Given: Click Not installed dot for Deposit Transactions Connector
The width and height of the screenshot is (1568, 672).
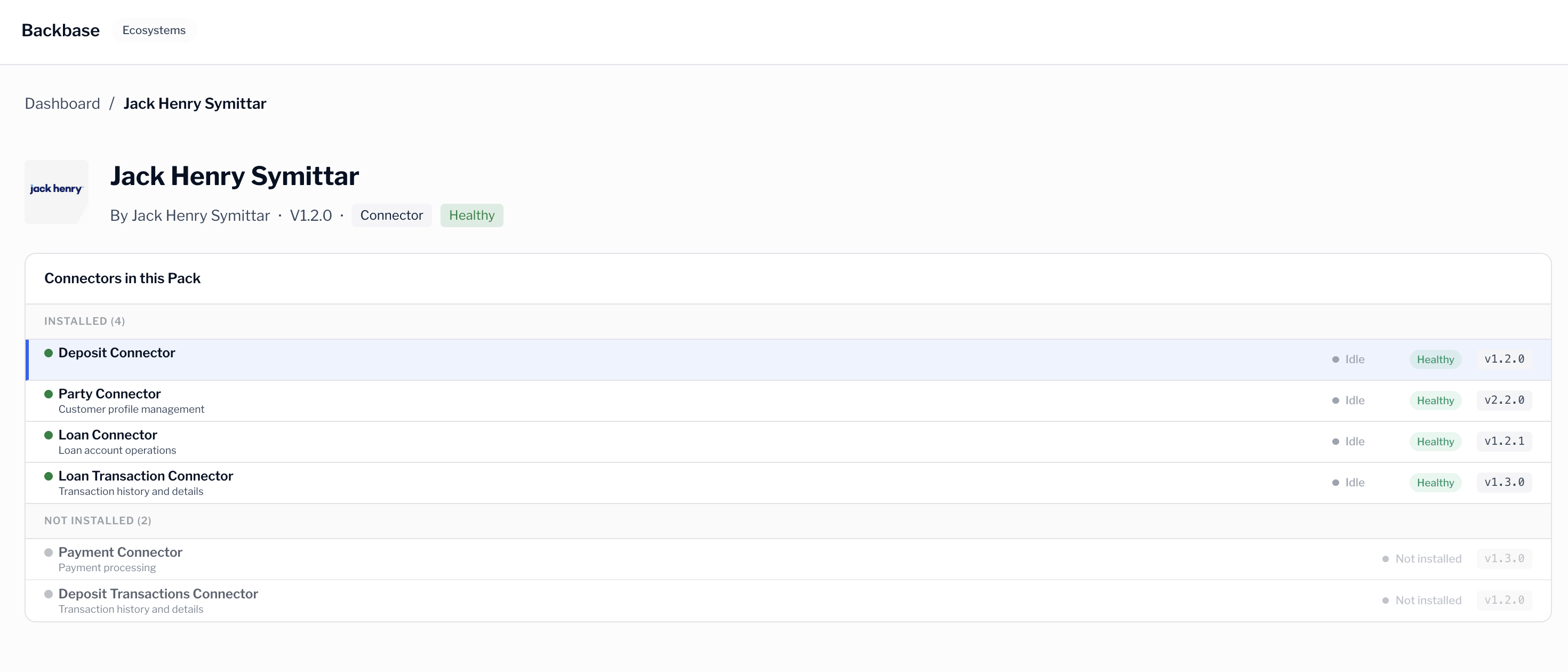Looking at the screenshot, I should point(1386,601).
